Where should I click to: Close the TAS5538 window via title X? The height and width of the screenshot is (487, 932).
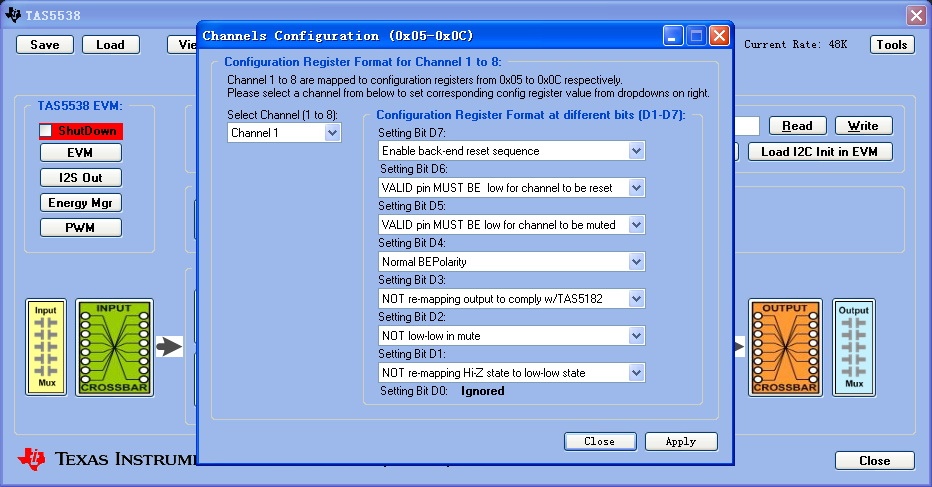pos(916,15)
